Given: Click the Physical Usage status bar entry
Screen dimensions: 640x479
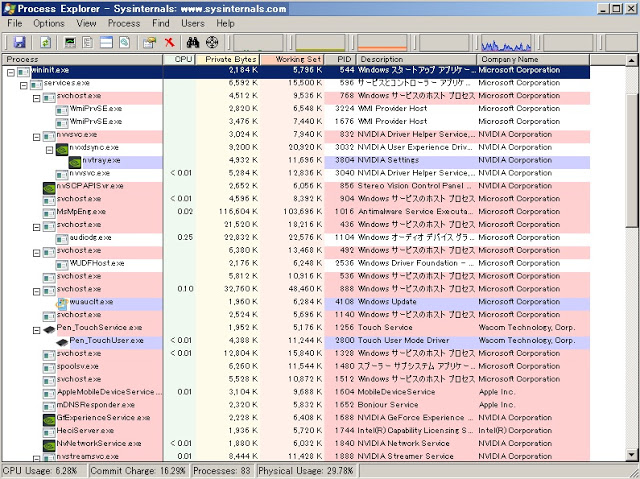Looking at the screenshot, I should 306,470.
